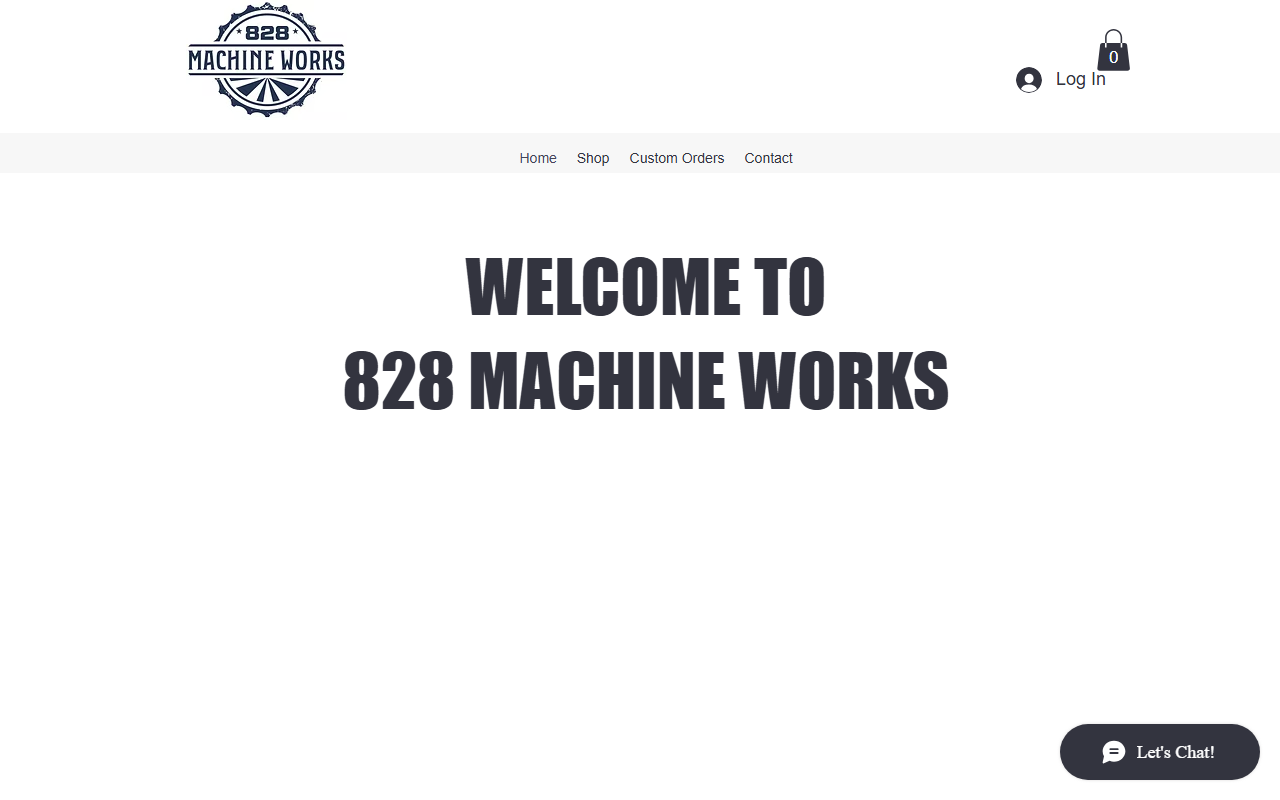Go to the Home menu item

(538, 158)
